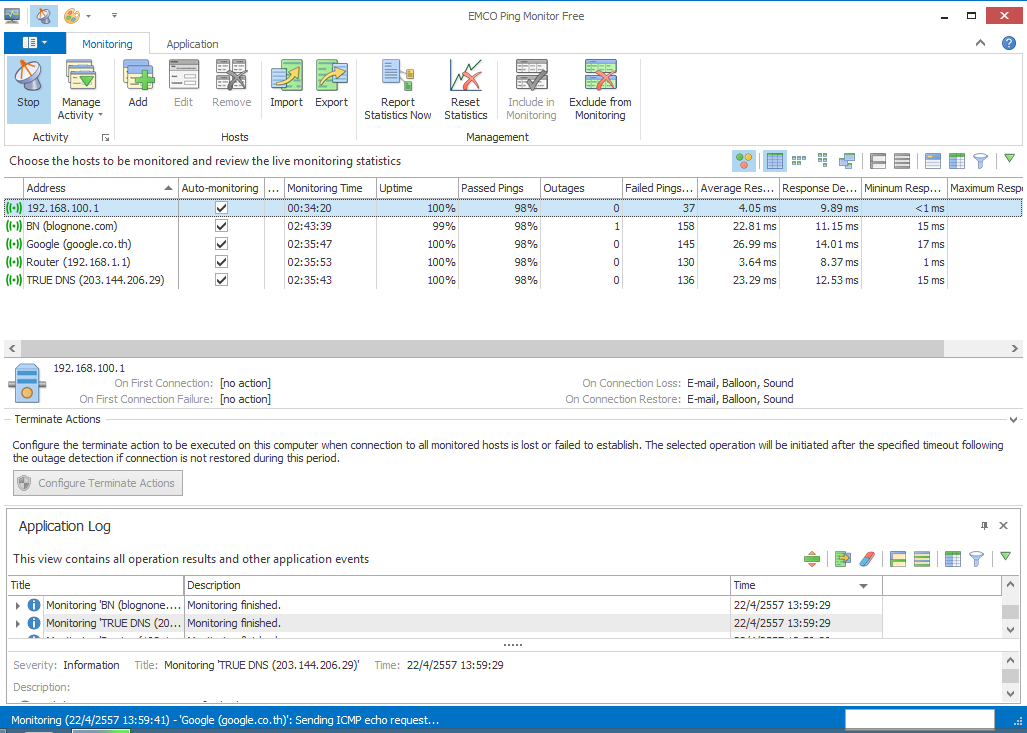Expand the Monitoring 'TRUE DNS' log entry
Image resolution: width=1027 pixels, height=733 pixels.
point(18,624)
